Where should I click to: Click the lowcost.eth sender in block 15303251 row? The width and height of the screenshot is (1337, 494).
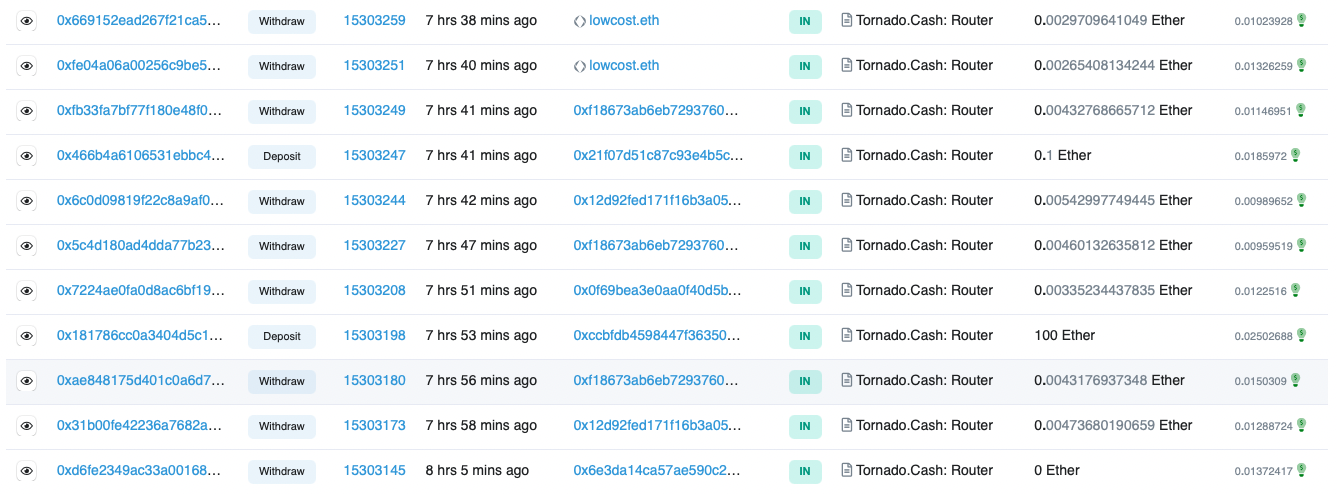tap(624, 66)
